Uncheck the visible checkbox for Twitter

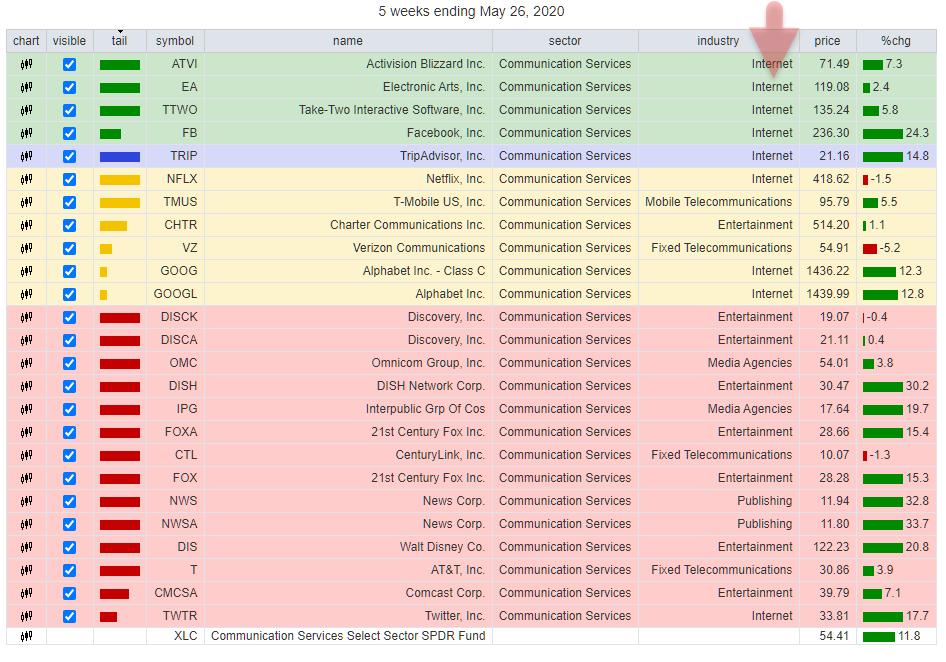pos(69,616)
